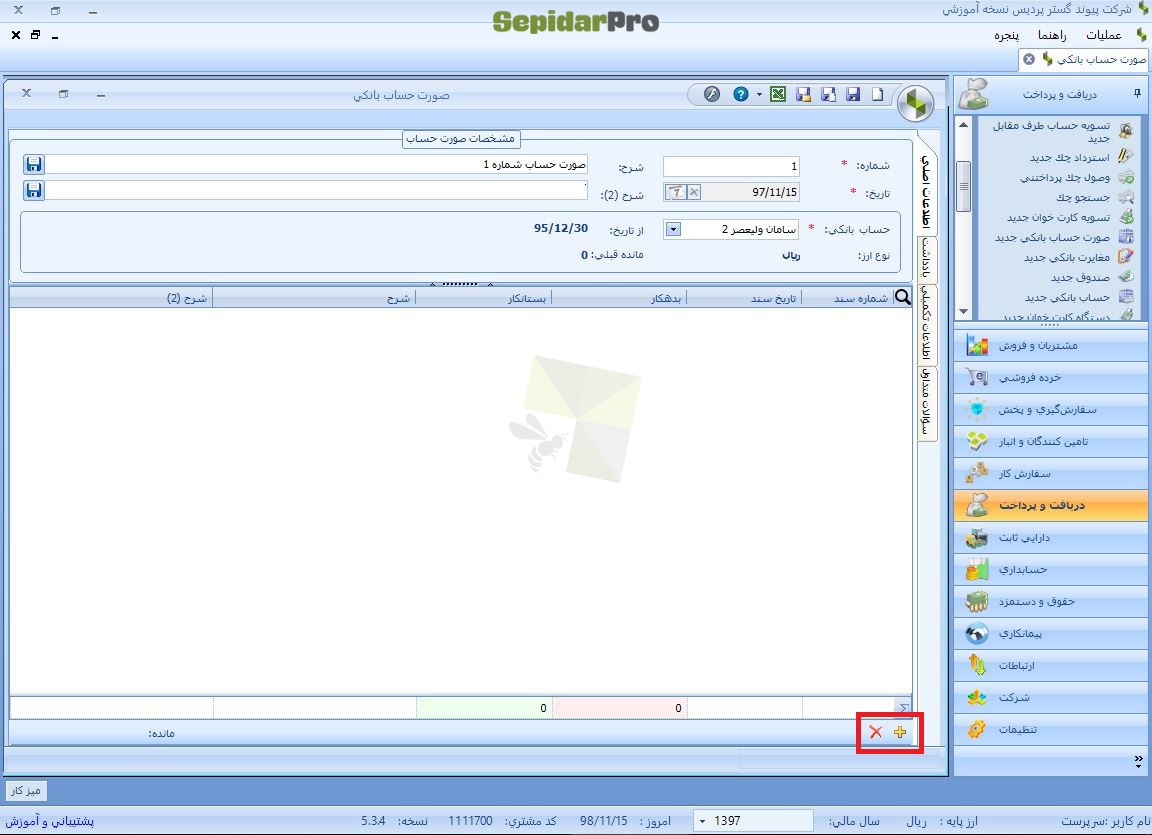Viewport: 1152px width, 835px height.
Task: Click sidebar list scroll-down arrow
Action: point(963,311)
